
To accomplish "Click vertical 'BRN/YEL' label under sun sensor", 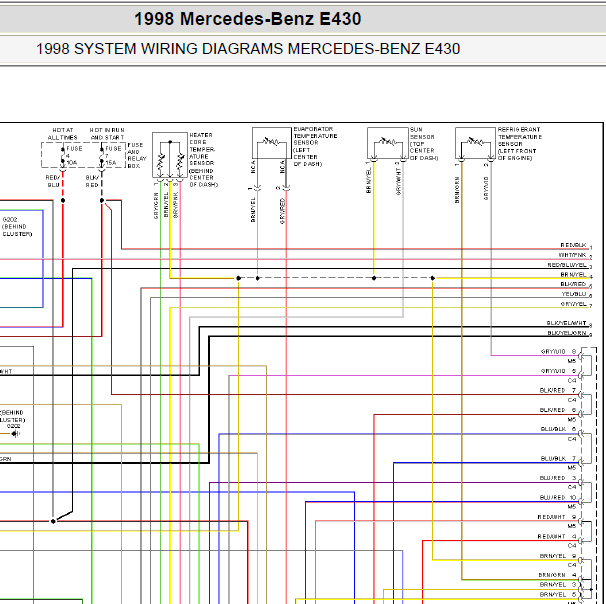I will click(x=368, y=180).
